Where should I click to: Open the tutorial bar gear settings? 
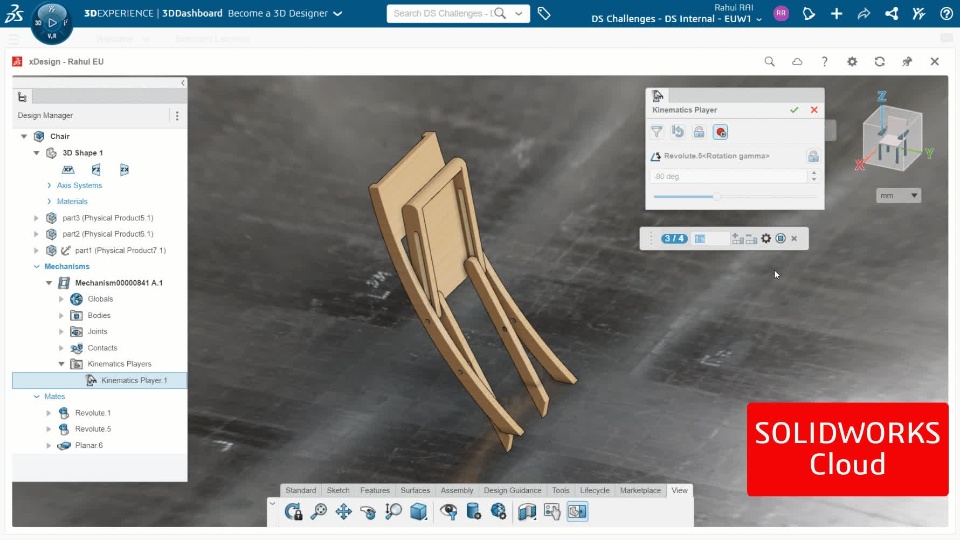click(766, 238)
